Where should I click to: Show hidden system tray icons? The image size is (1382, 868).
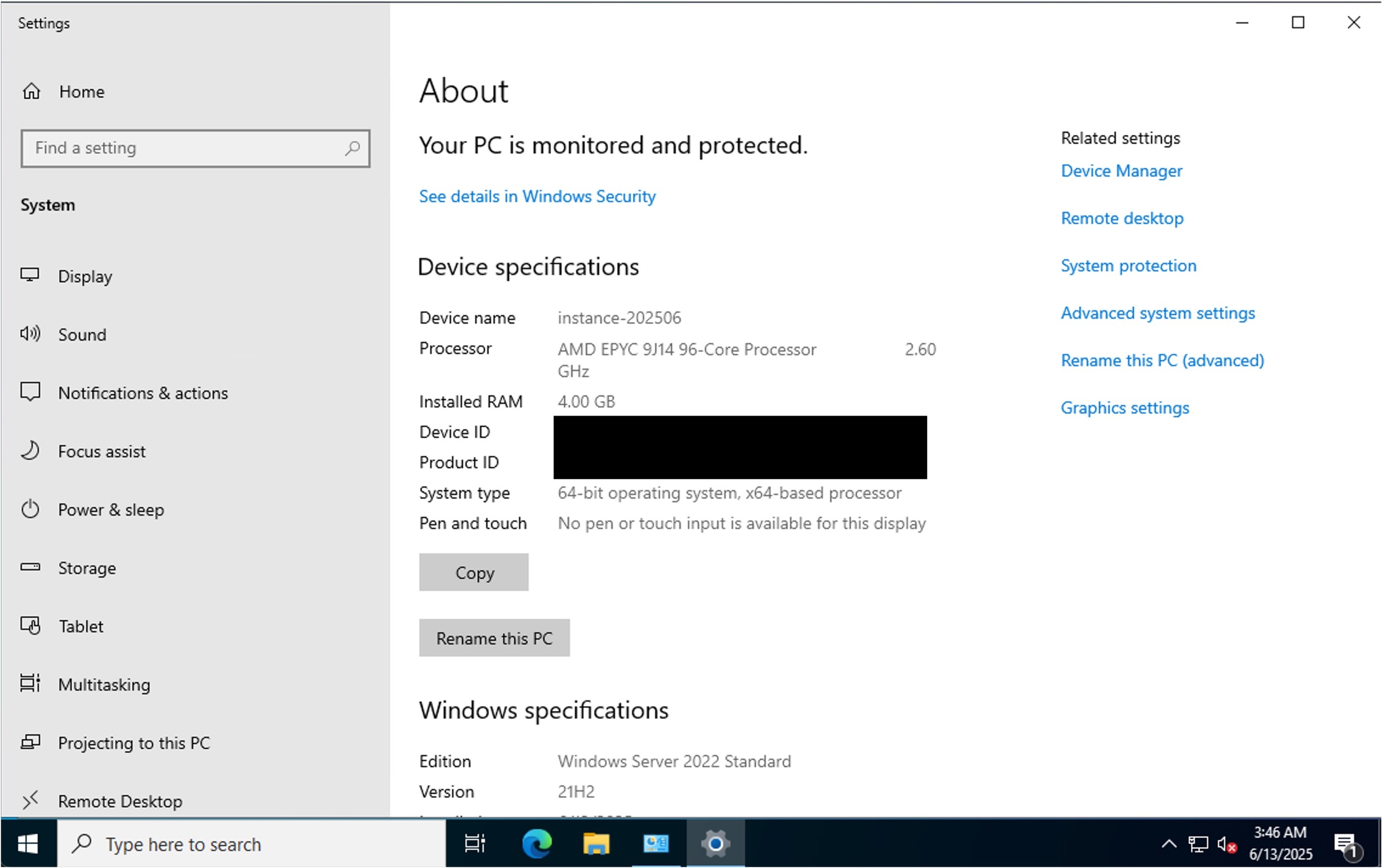click(x=1169, y=844)
